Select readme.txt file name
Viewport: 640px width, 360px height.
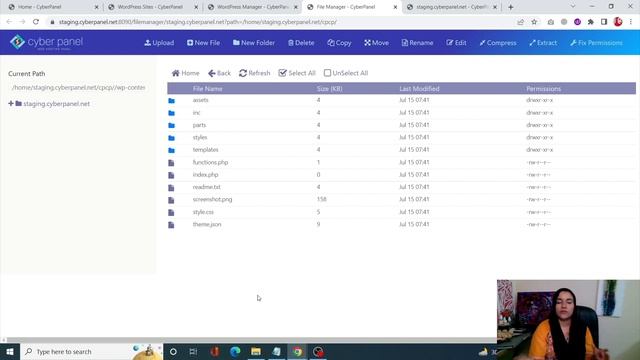(x=207, y=187)
